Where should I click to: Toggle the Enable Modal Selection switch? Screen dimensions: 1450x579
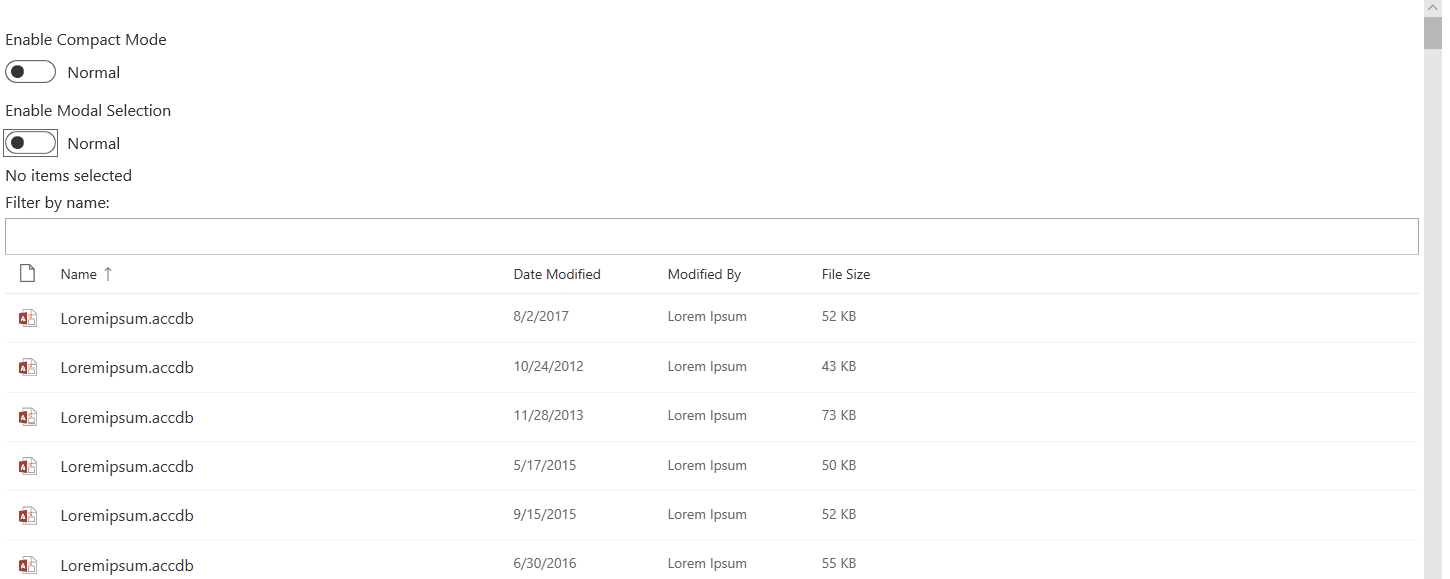(x=30, y=143)
